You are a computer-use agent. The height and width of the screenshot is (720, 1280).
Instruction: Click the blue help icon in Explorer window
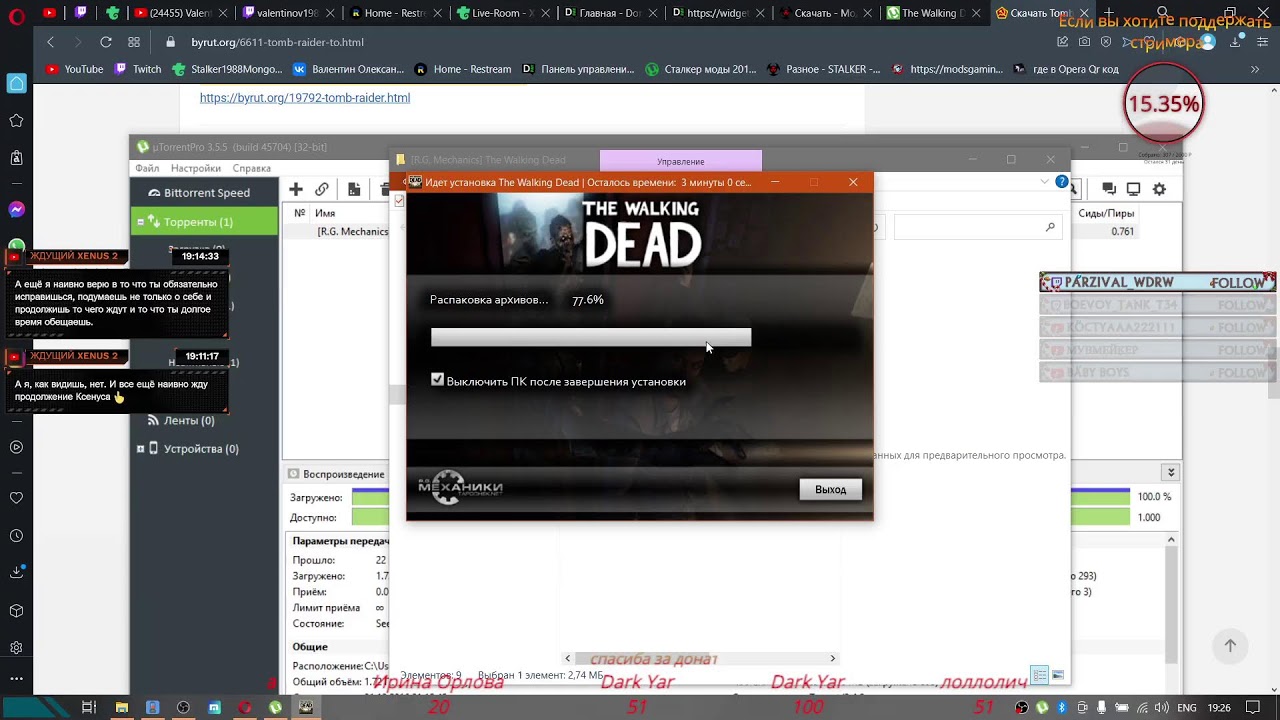[1062, 182]
